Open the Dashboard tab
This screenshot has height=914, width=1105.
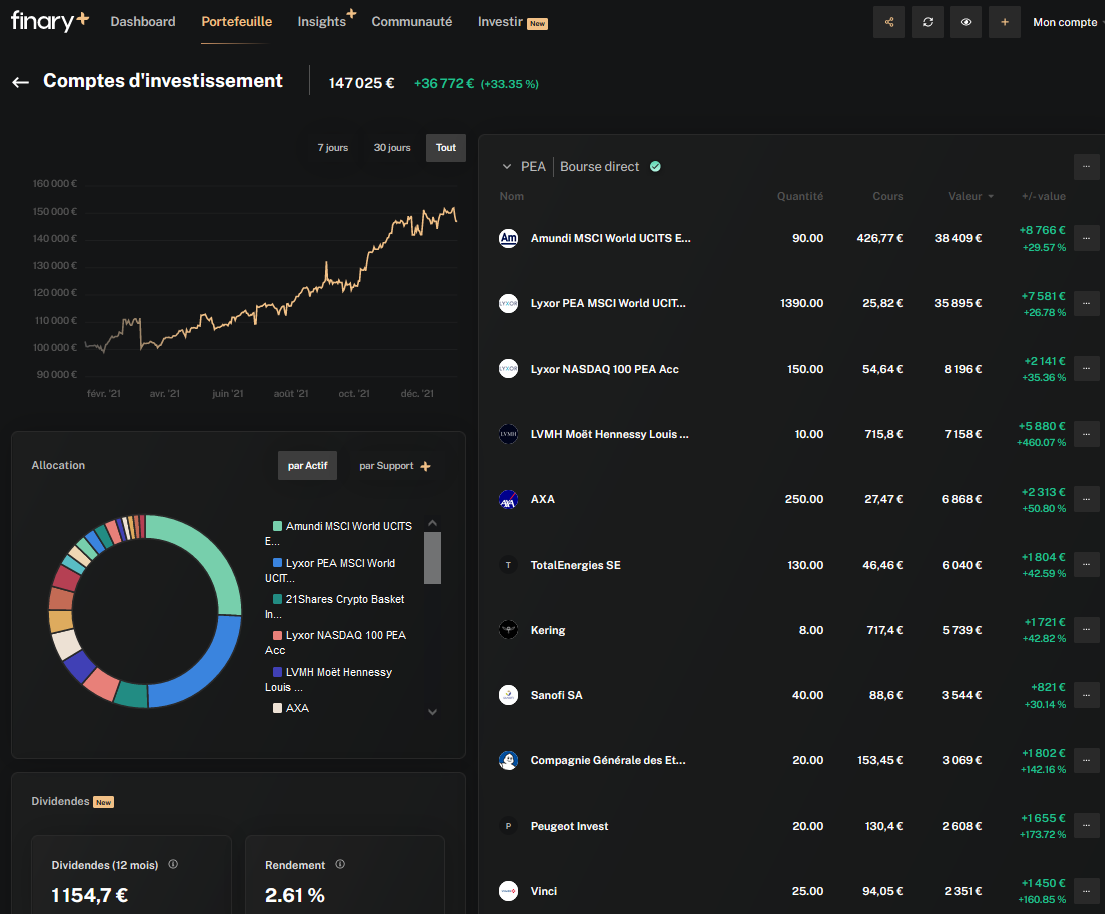tap(143, 22)
